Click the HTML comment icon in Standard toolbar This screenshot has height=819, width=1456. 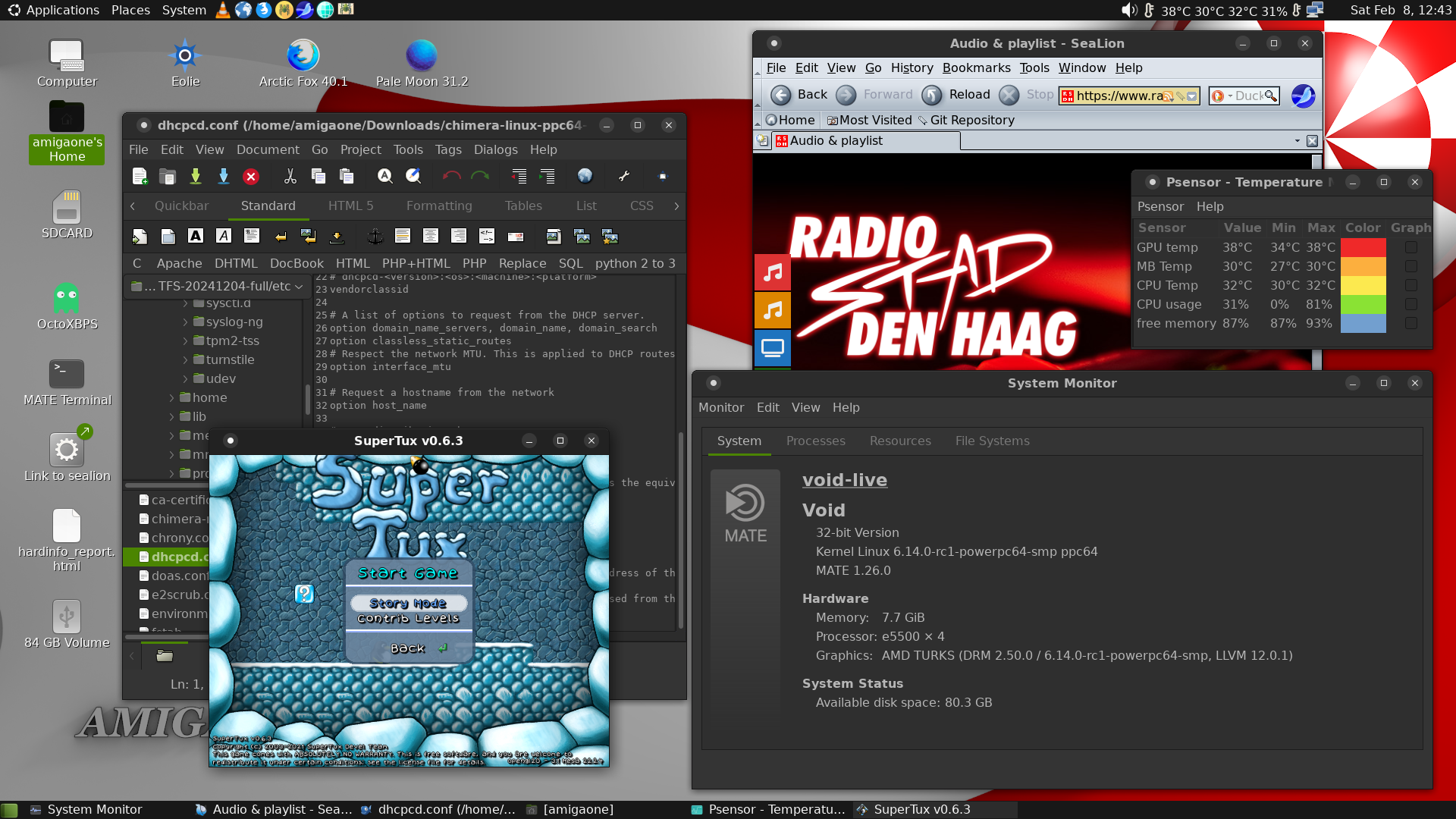(487, 236)
